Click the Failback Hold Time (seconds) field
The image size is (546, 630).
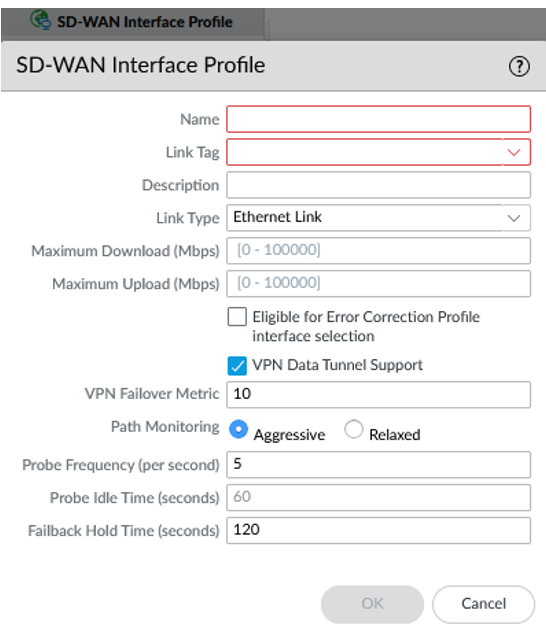coord(378,530)
